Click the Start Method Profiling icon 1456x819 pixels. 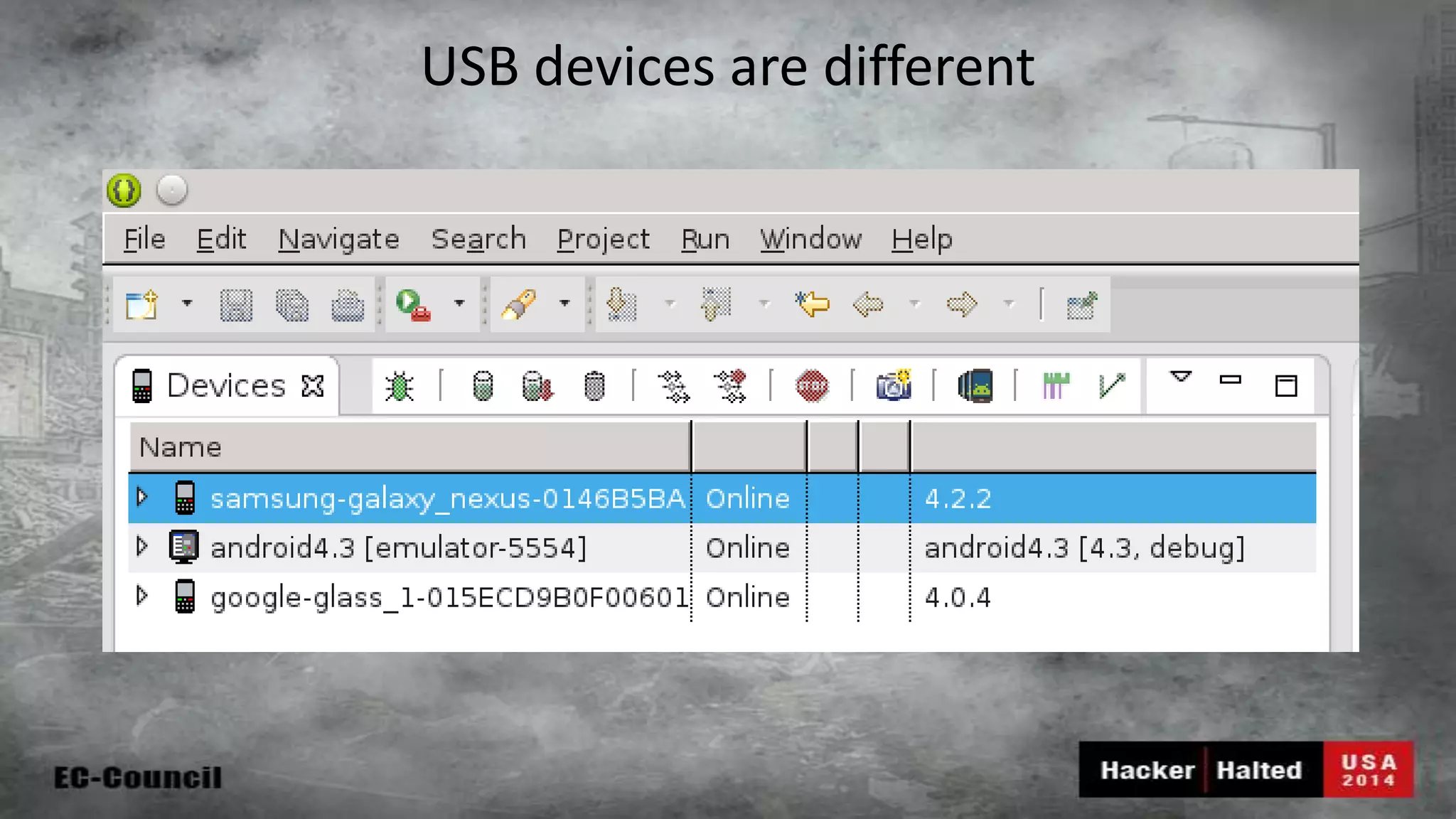coord(730,386)
